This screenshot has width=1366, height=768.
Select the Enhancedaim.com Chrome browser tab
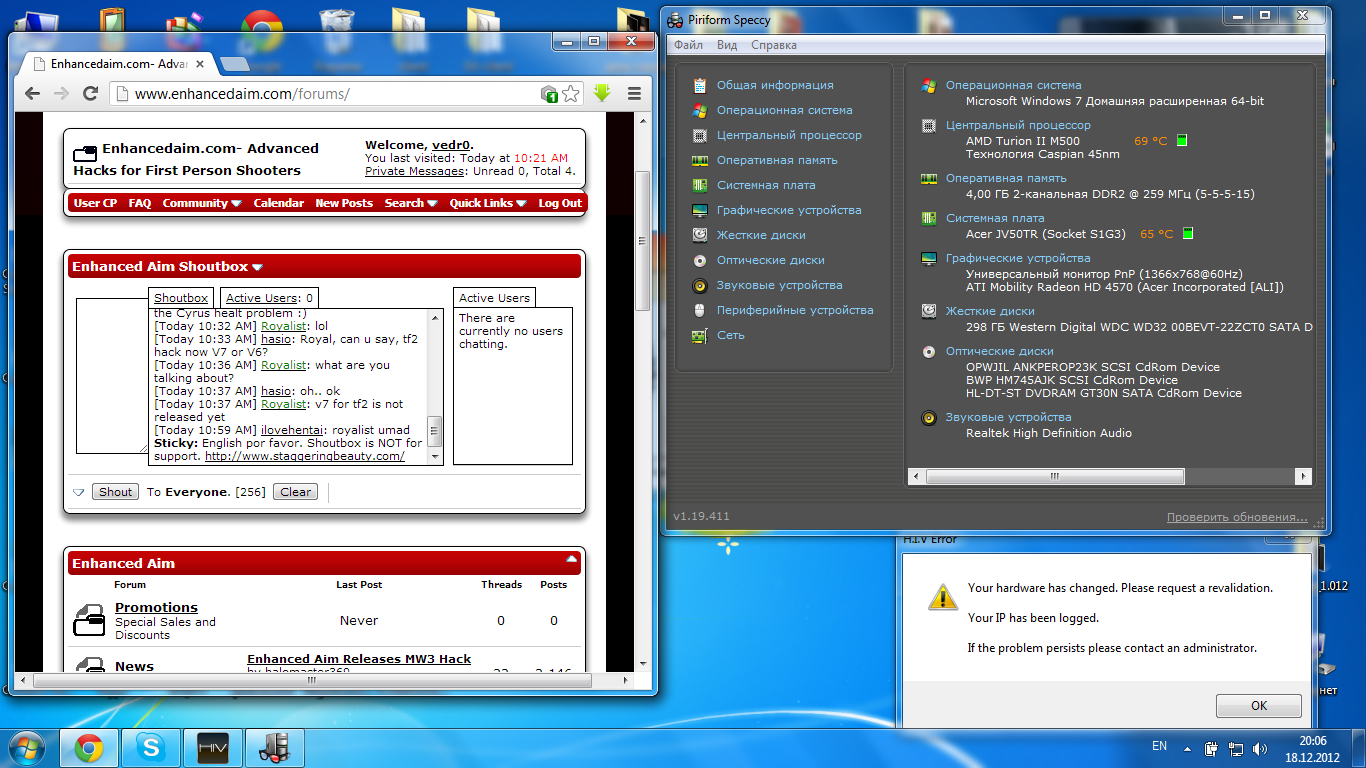coord(118,64)
